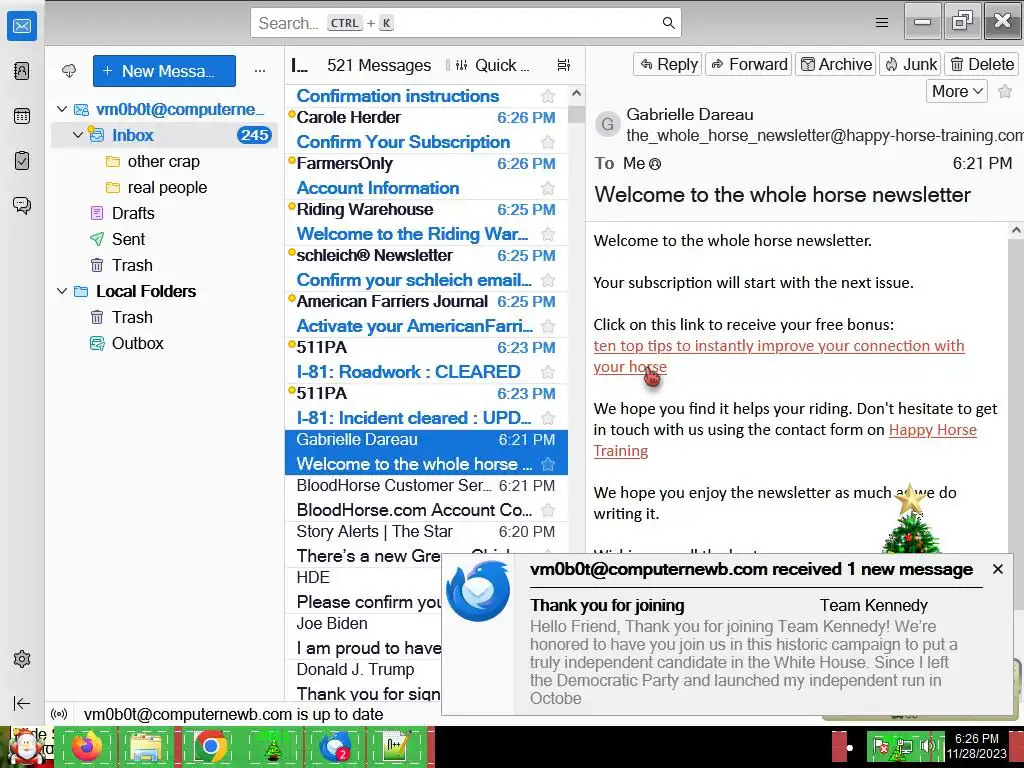Image resolution: width=1024 pixels, height=768 pixels.
Task: Open the 'real people' folder
Action: 165,187
